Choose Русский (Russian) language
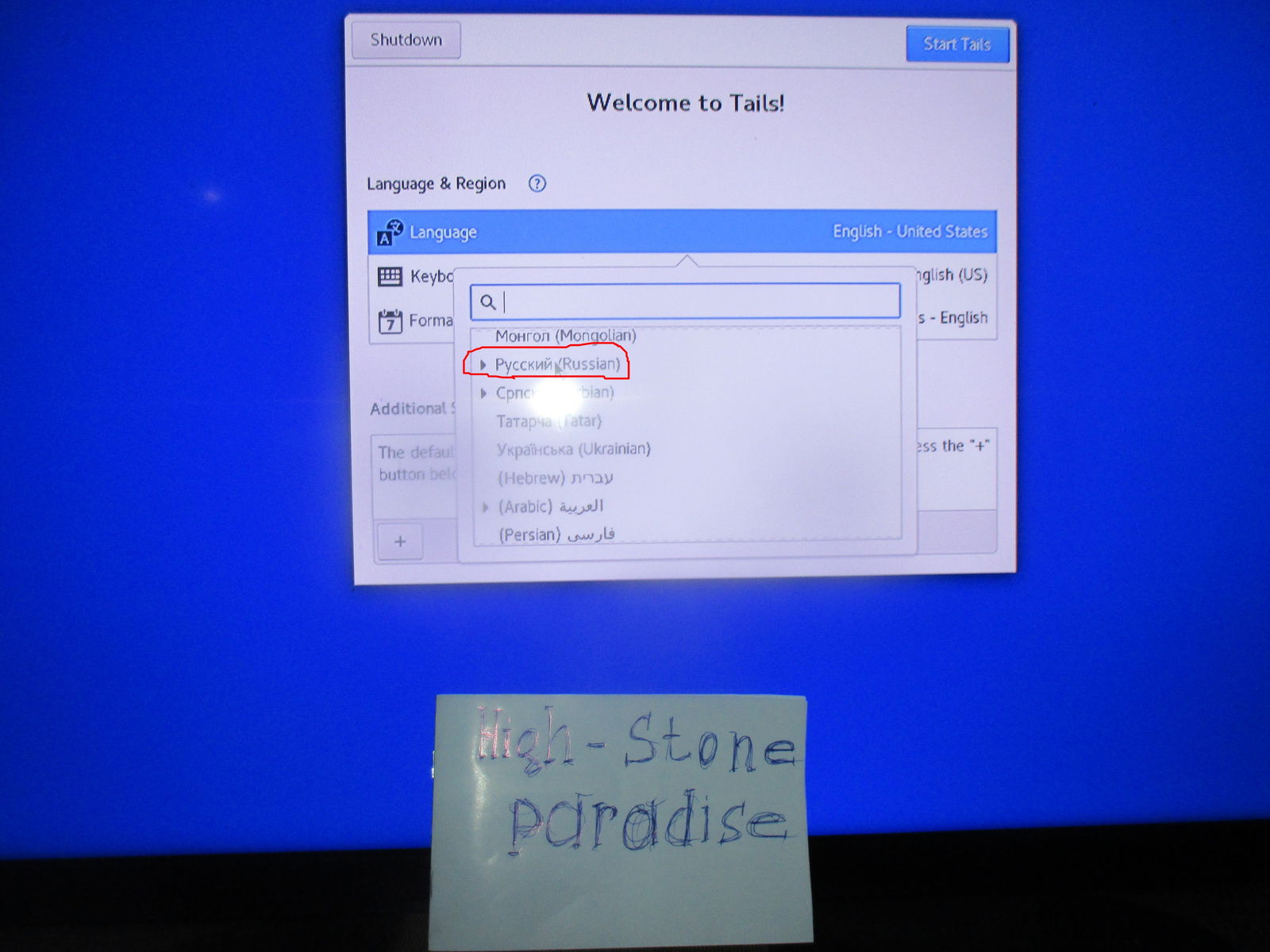This screenshot has height=952, width=1270. tap(557, 364)
